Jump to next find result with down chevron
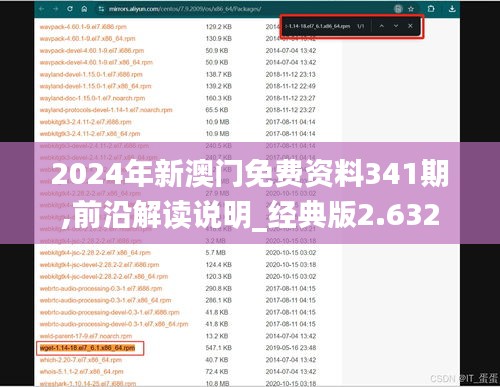Screen dimensions: 500x387 point(396,26)
